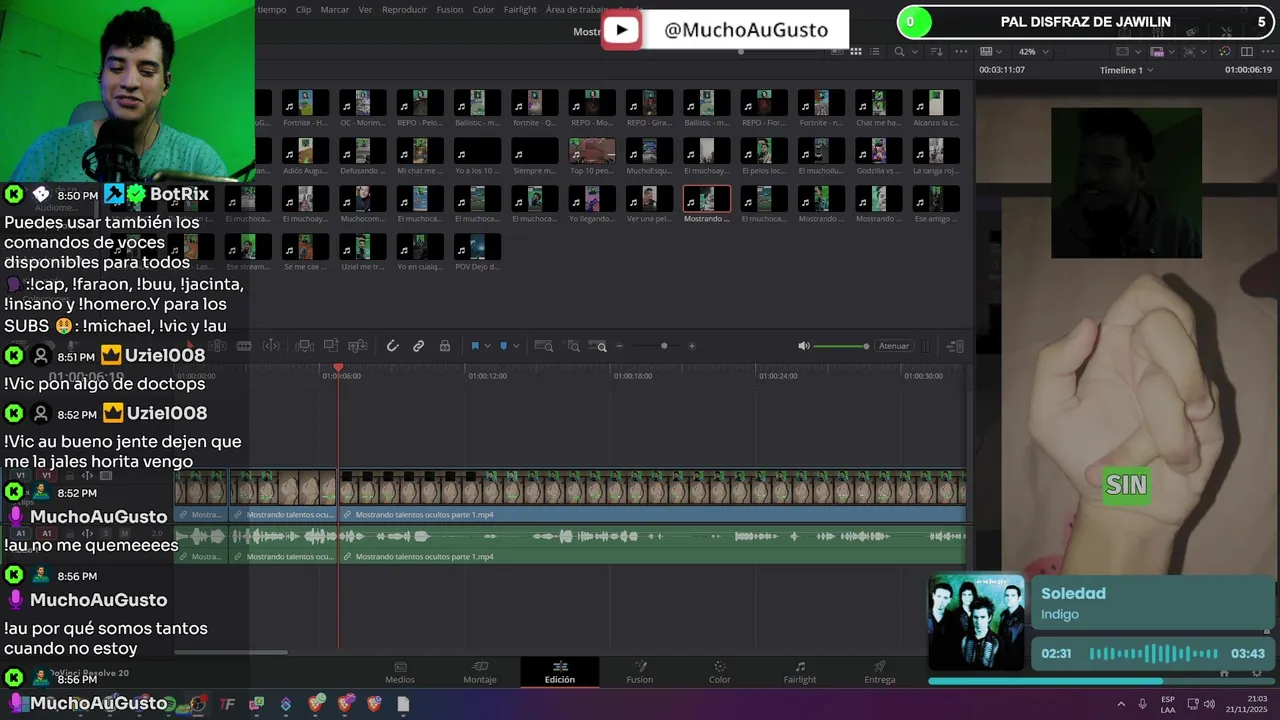This screenshot has height=720, width=1280.
Task: Select the 'Top 10 peo...' clip thumbnail
Action: coord(592,151)
